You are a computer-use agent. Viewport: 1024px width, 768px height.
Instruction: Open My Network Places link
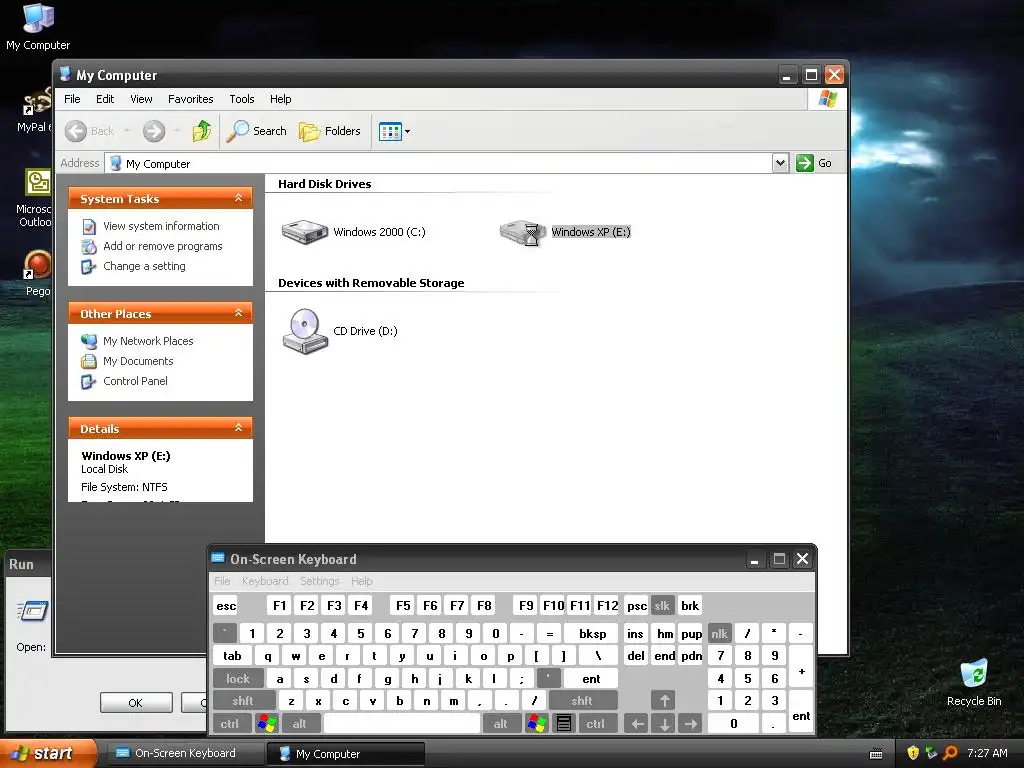click(x=148, y=341)
